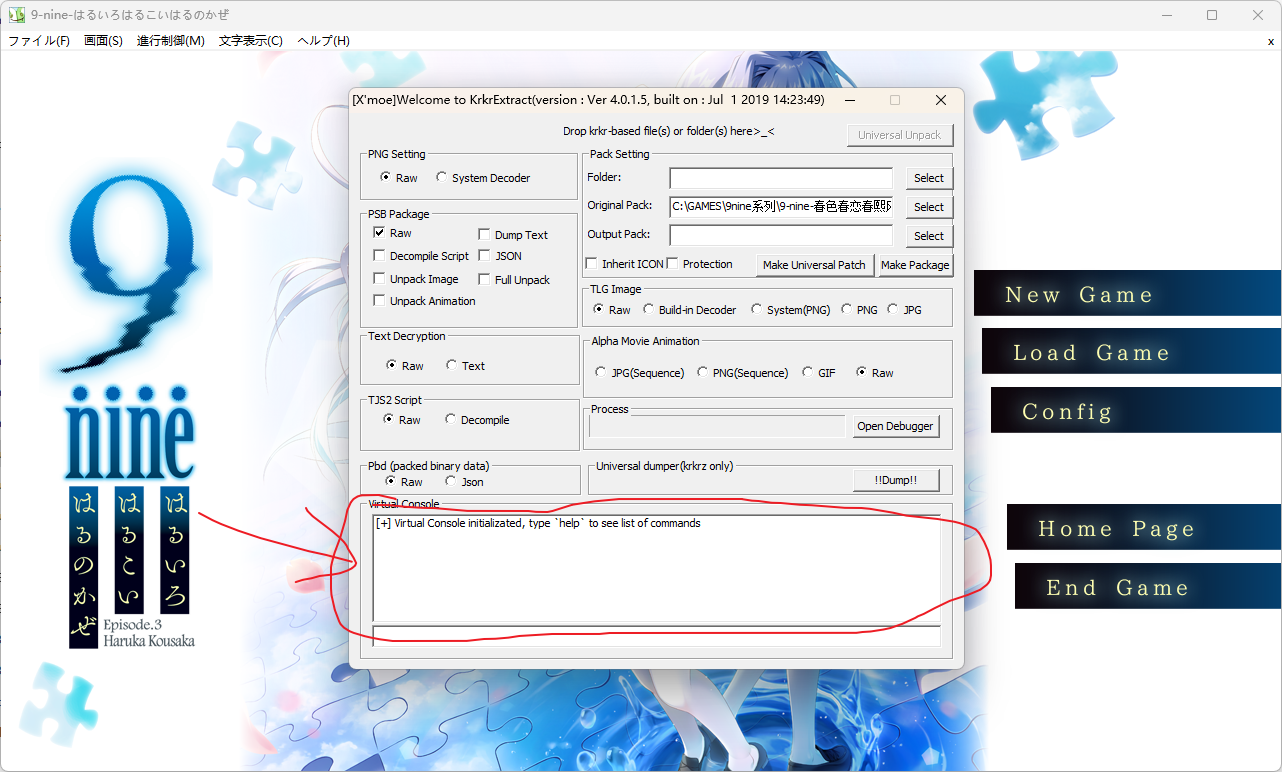Click the Original Pack path field
Image resolution: width=1282 pixels, height=772 pixels.
click(781, 207)
